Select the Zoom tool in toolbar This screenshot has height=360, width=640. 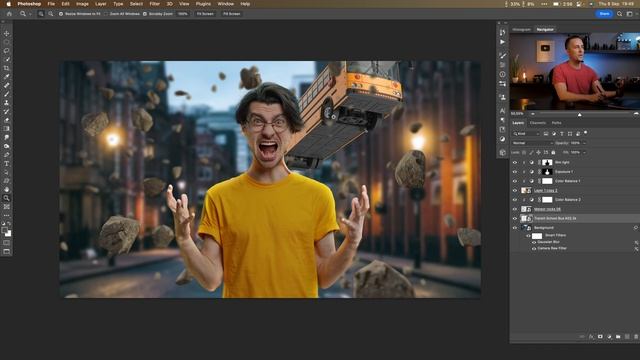[x=7, y=198]
